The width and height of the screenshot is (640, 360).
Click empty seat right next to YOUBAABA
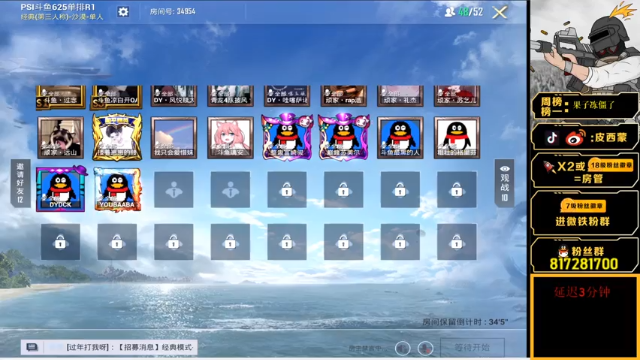tap(174, 190)
